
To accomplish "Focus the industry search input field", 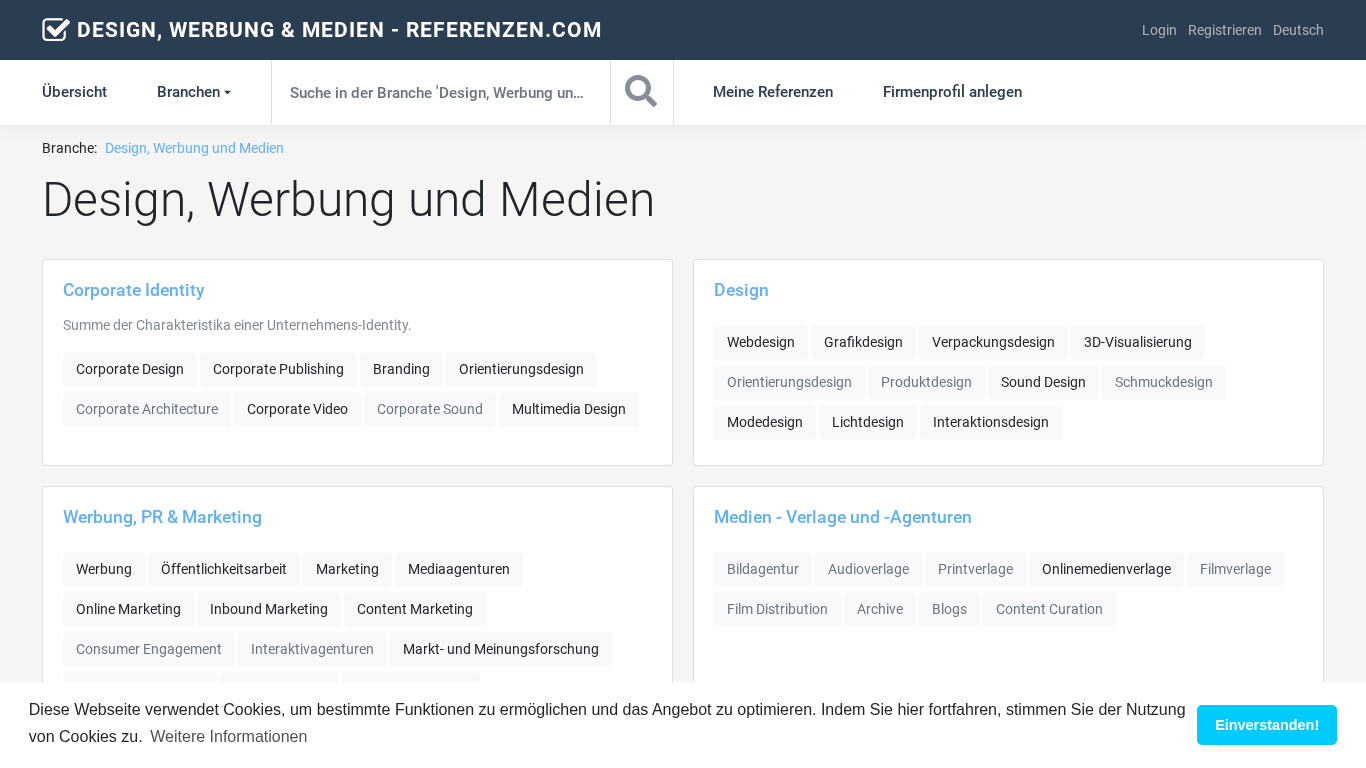I will tap(440, 93).
